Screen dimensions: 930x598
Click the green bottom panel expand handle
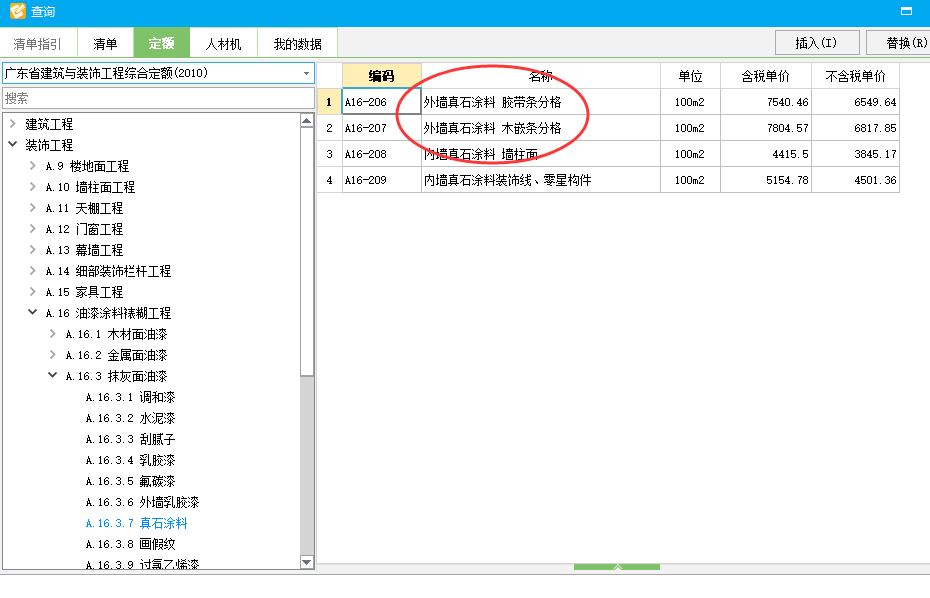click(x=617, y=567)
